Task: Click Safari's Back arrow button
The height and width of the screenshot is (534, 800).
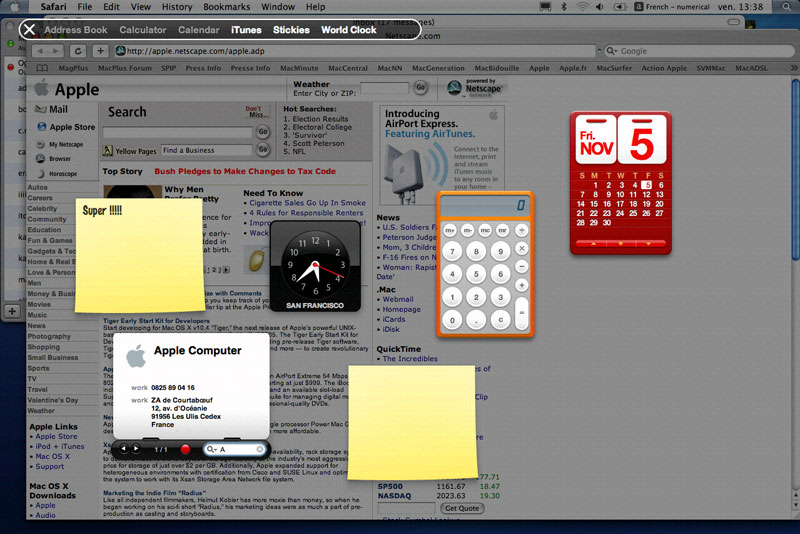Action: [x=40, y=50]
